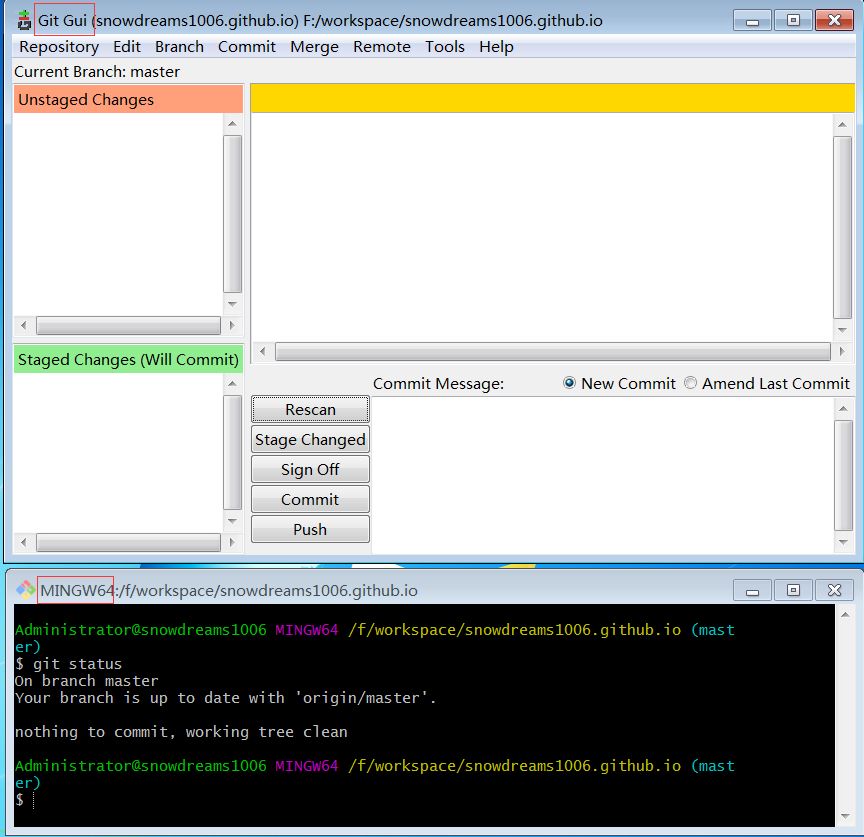
Task: Open the Branch menu
Action: click(x=179, y=47)
